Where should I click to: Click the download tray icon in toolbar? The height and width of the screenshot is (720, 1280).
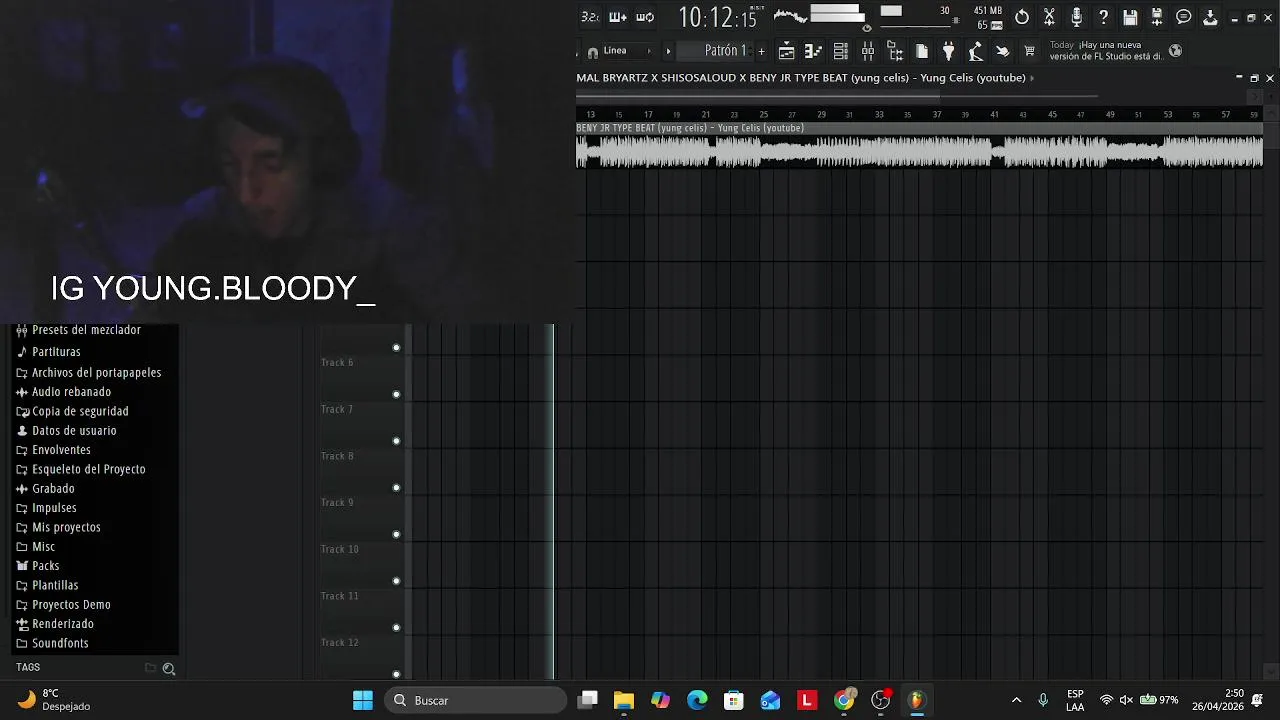pos(1210,17)
